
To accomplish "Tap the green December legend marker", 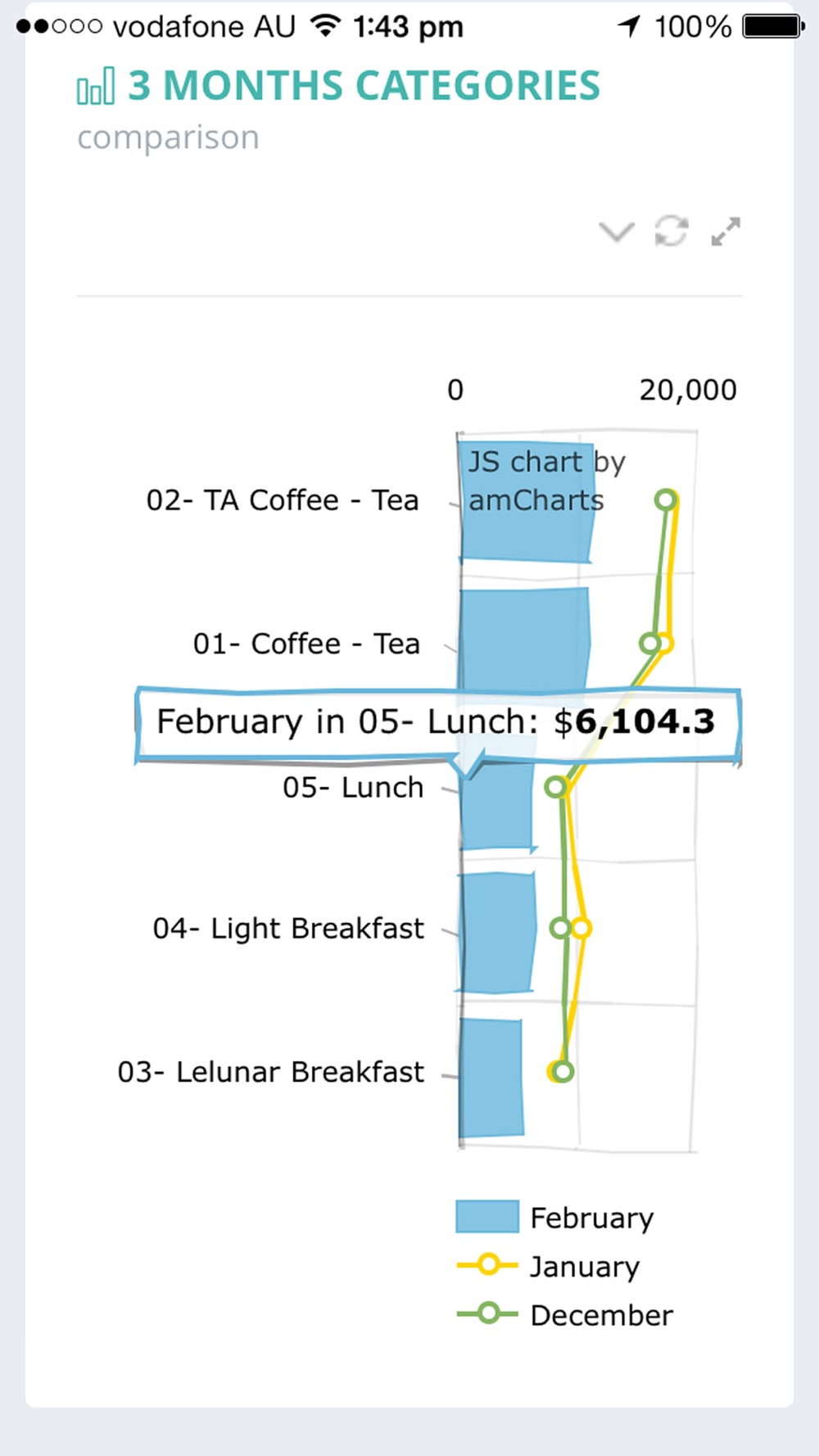I will tap(487, 1314).
